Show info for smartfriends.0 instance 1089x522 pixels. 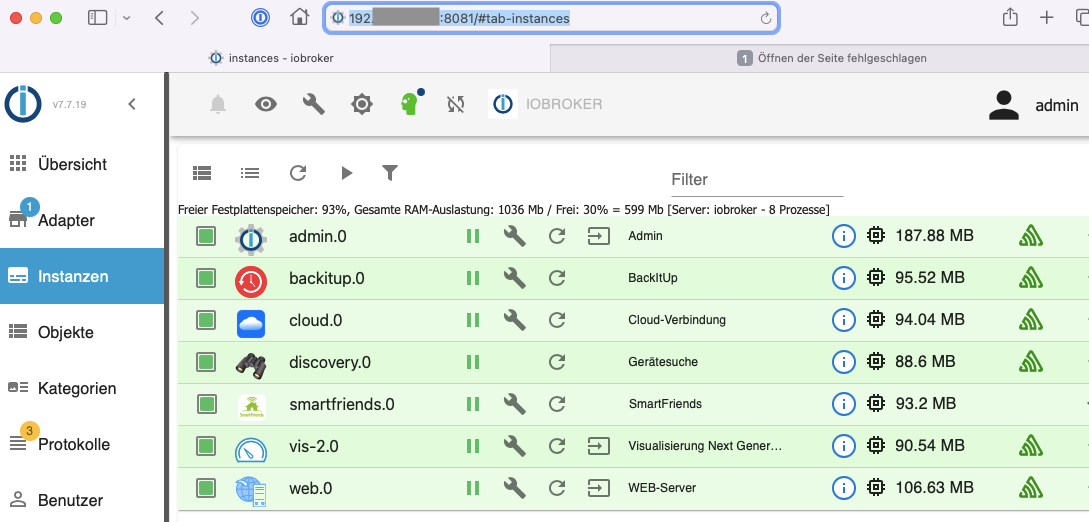844,404
